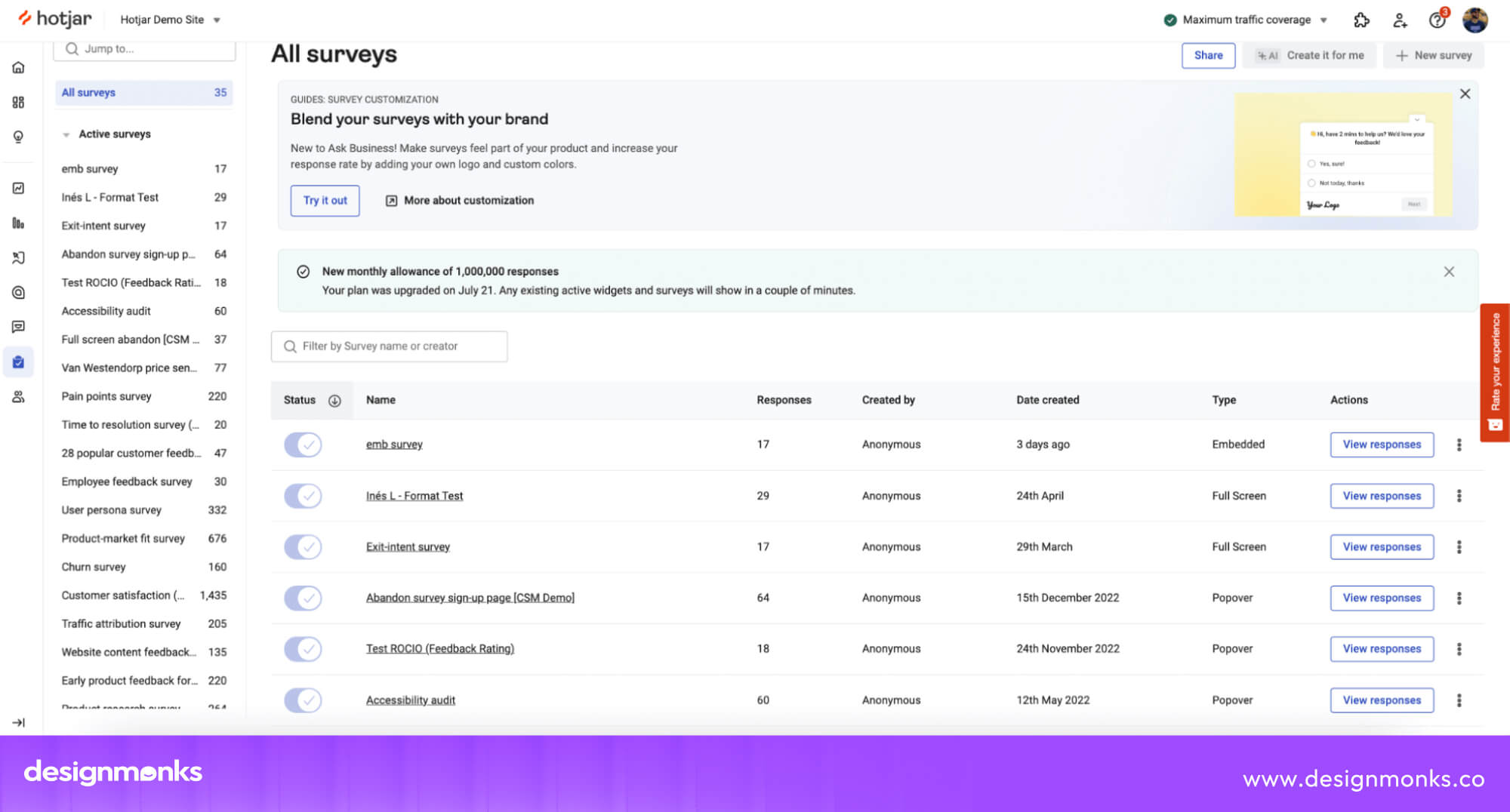Open the integrations puzzle icon
This screenshot has width=1510, height=812.
click(1361, 20)
